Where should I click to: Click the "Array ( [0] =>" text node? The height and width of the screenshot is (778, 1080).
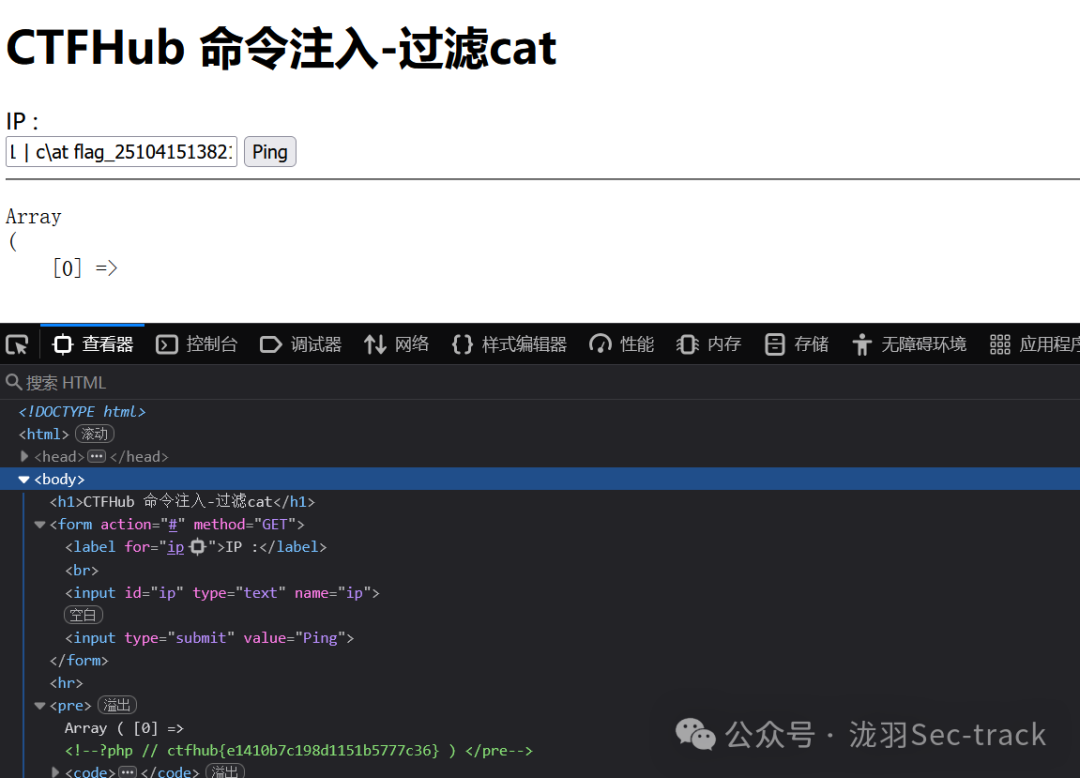click(124, 728)
